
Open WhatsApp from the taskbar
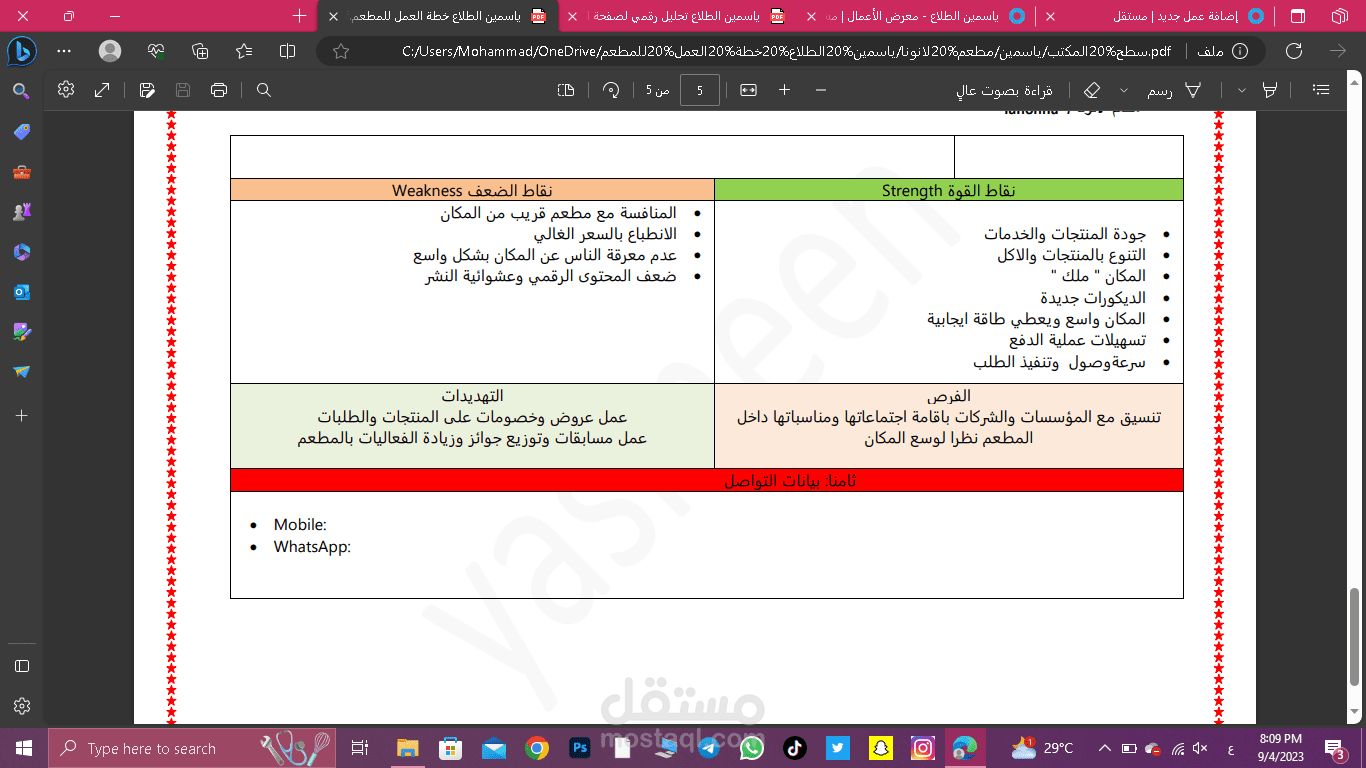[751, 748]
